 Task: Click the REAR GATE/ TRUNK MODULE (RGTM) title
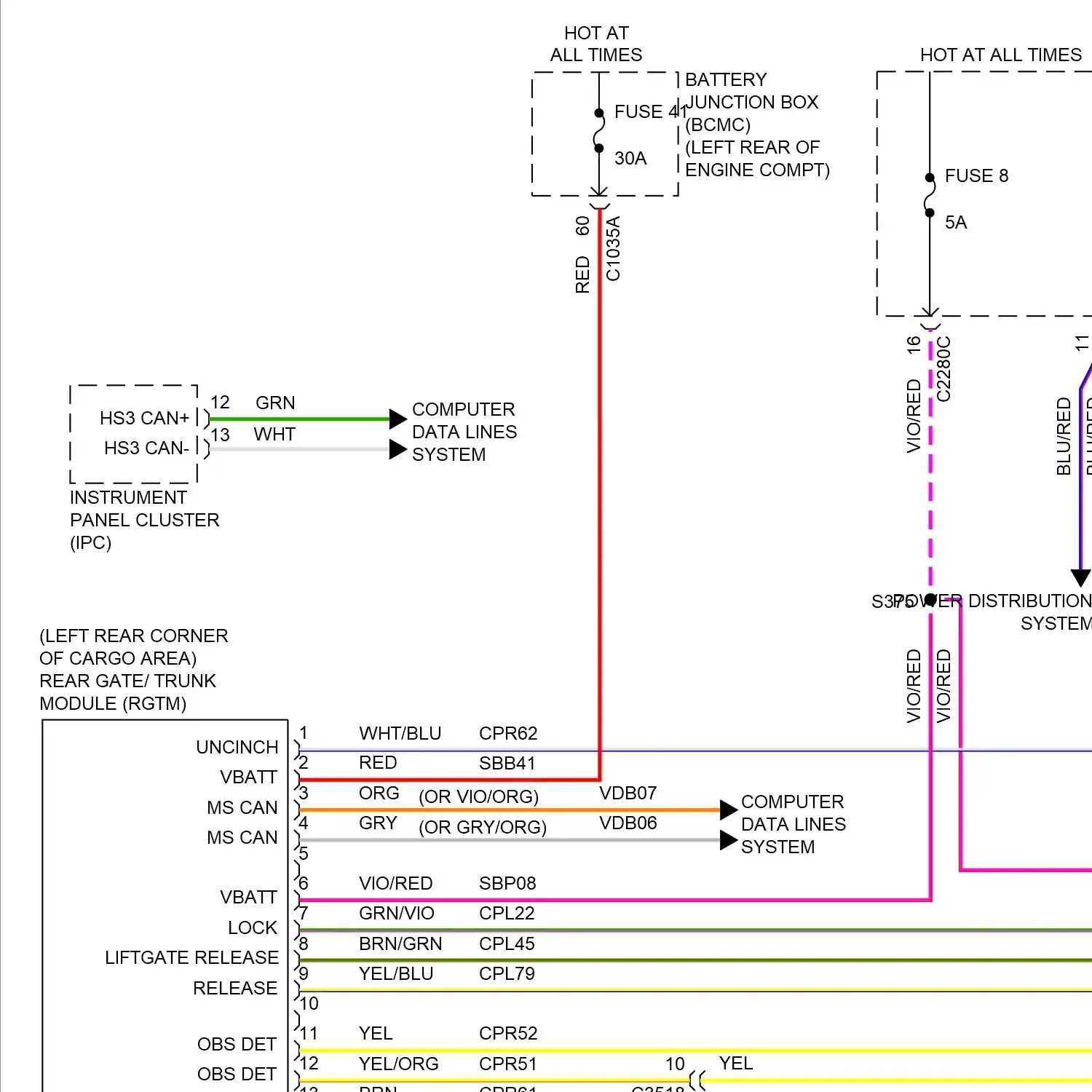[128, 692]
